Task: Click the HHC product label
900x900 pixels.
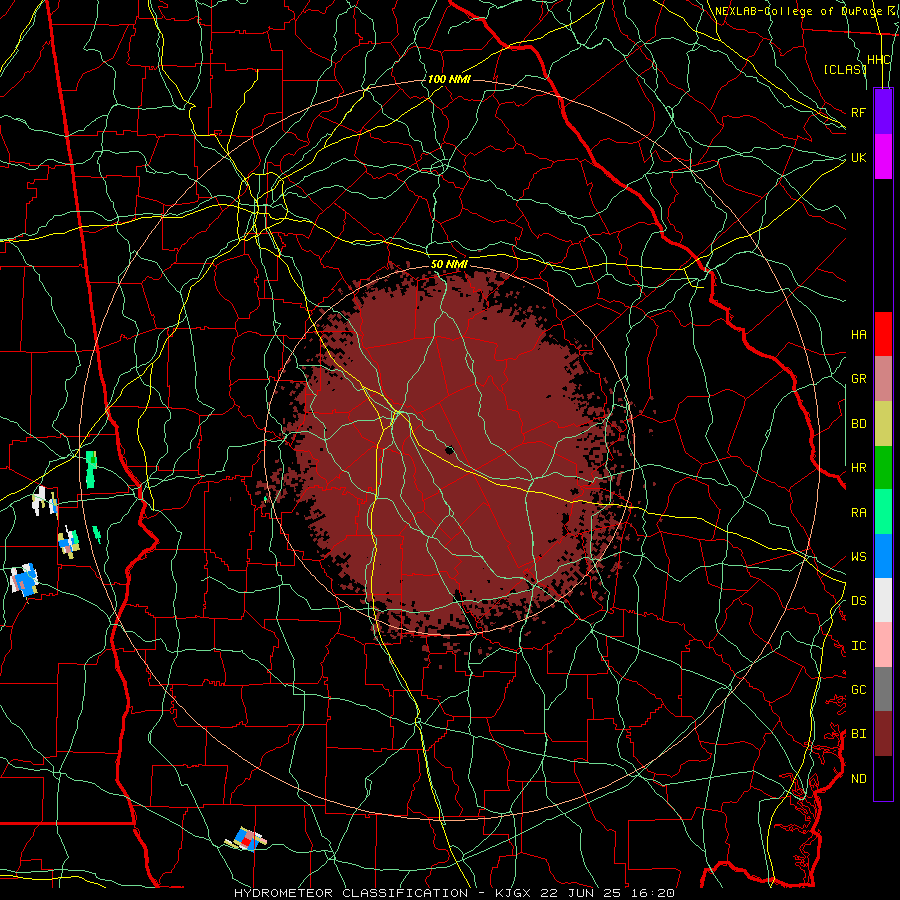Action: 878,60
